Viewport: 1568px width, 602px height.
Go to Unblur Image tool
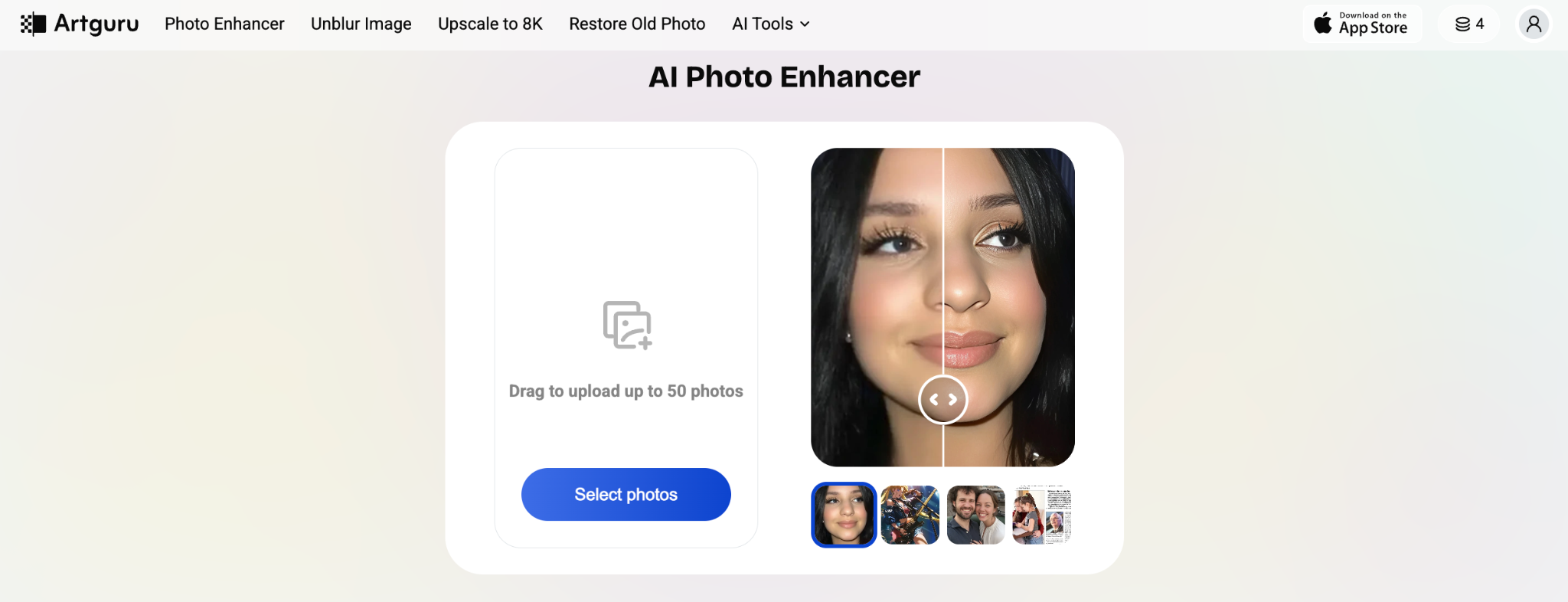click(x=361, y=24)
